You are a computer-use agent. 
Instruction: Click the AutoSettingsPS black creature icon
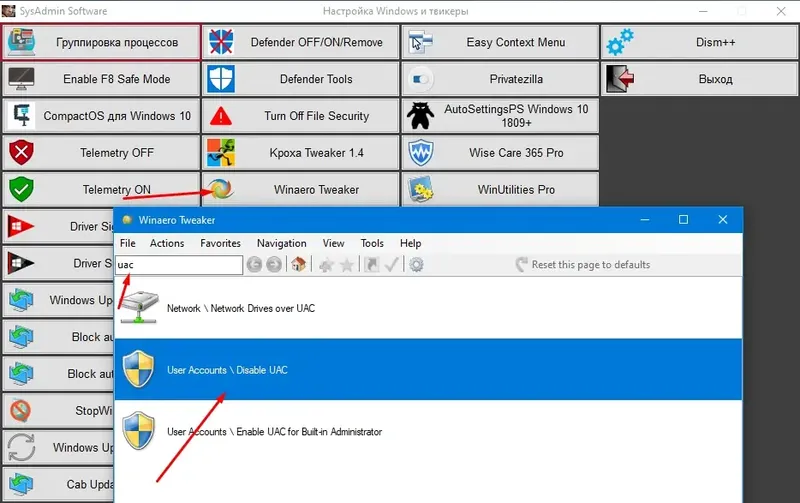420,116
